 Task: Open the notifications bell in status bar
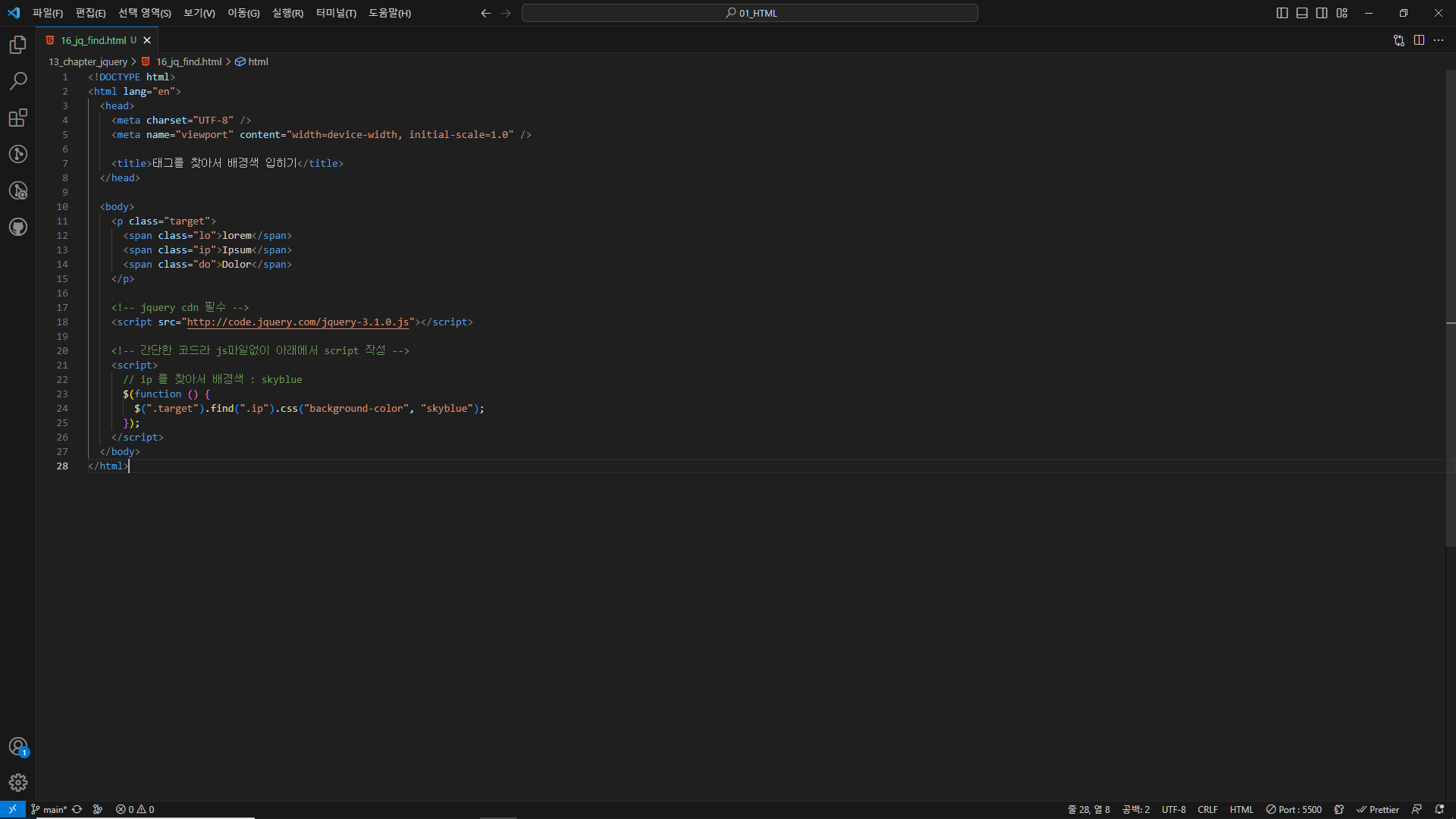[1439, 809]
